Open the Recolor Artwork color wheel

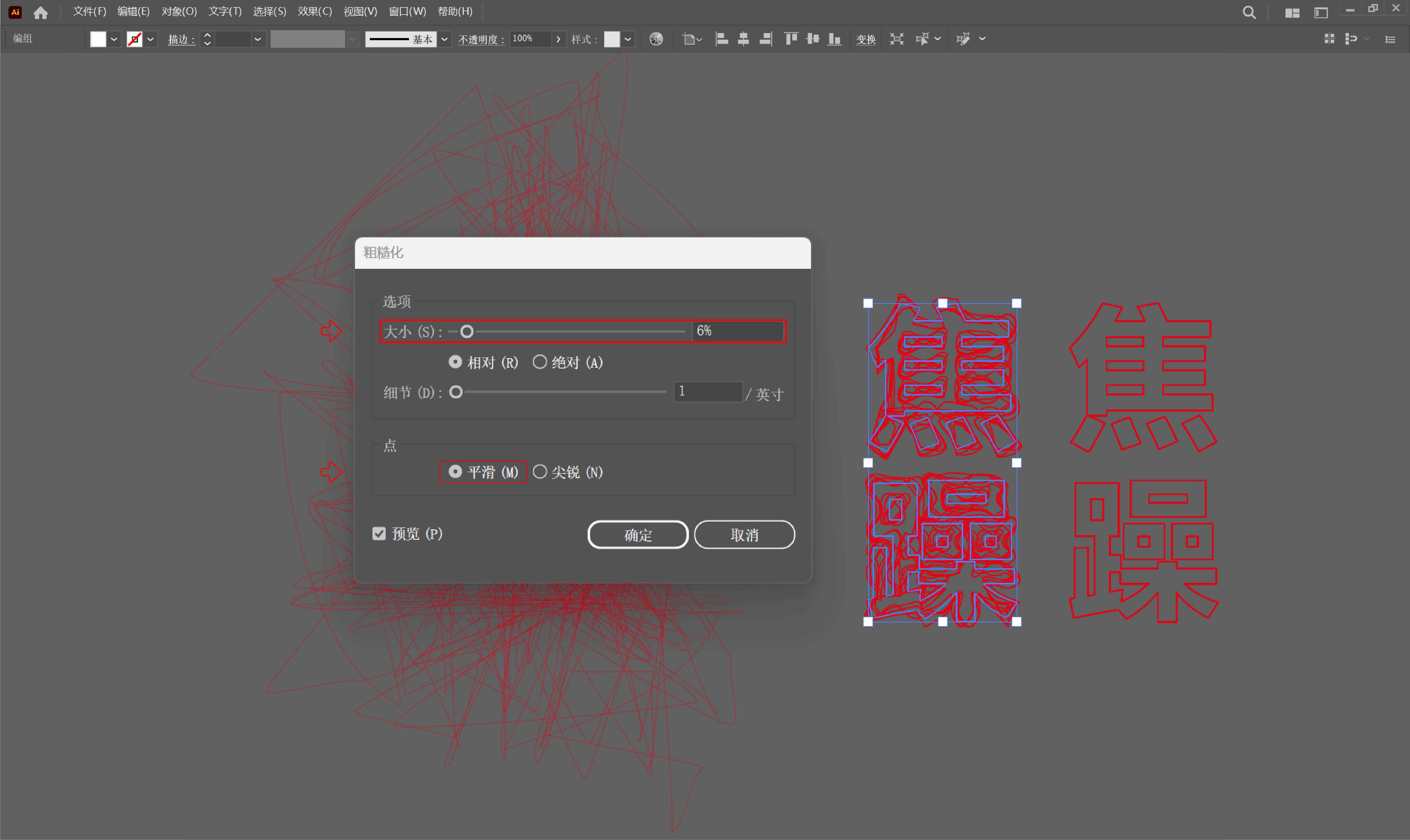656,39
